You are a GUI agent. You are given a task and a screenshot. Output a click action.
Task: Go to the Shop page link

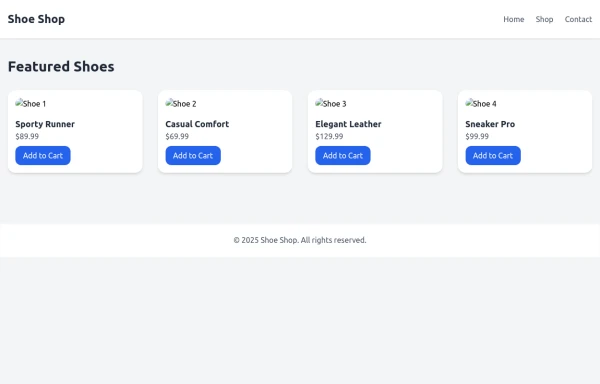pos(544,19)
